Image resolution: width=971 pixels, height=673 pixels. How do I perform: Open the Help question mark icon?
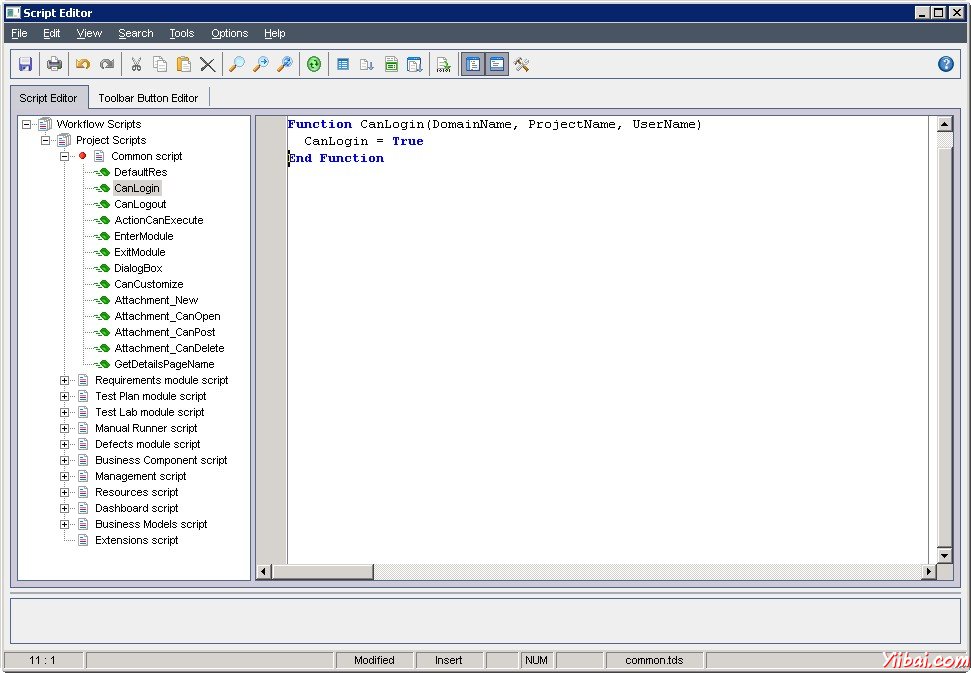click(x=945, y=64)
